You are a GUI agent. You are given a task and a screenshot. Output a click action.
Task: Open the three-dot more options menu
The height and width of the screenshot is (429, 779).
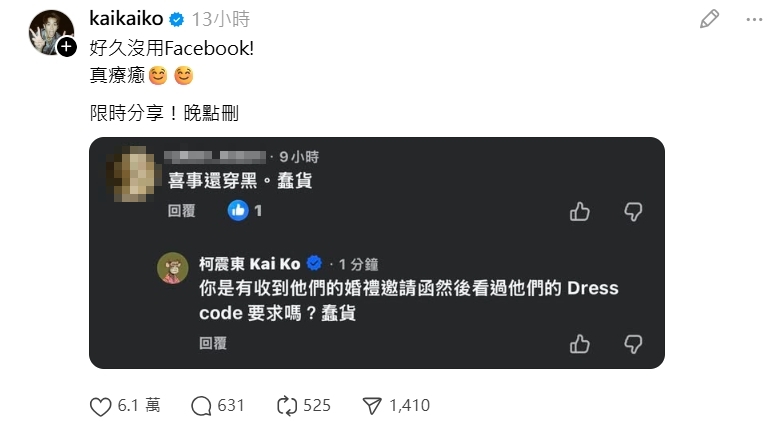pyautogui.click(x=754, y=19)
